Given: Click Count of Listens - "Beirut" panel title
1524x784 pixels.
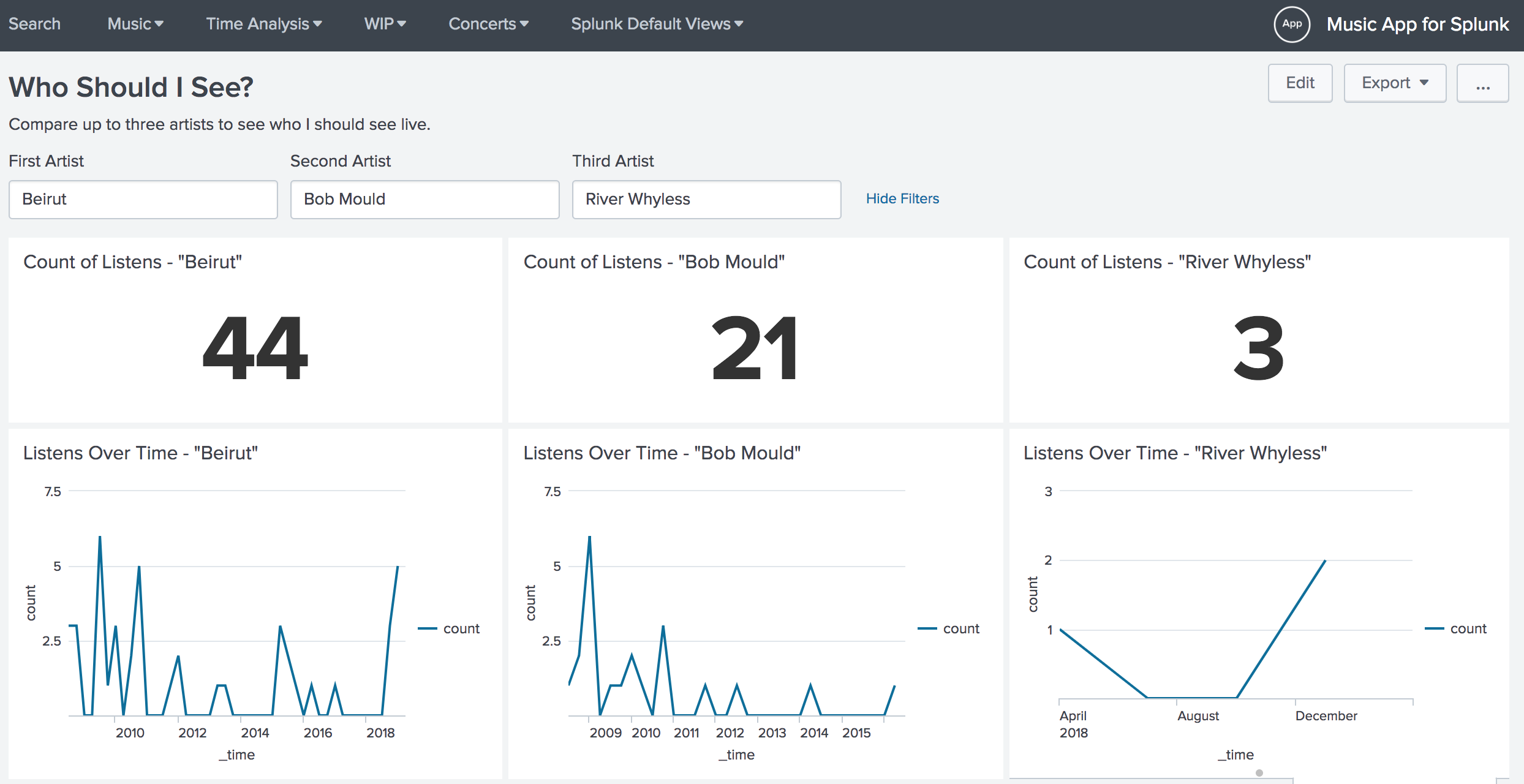Looking at the screenshot, I should point(133,262).
